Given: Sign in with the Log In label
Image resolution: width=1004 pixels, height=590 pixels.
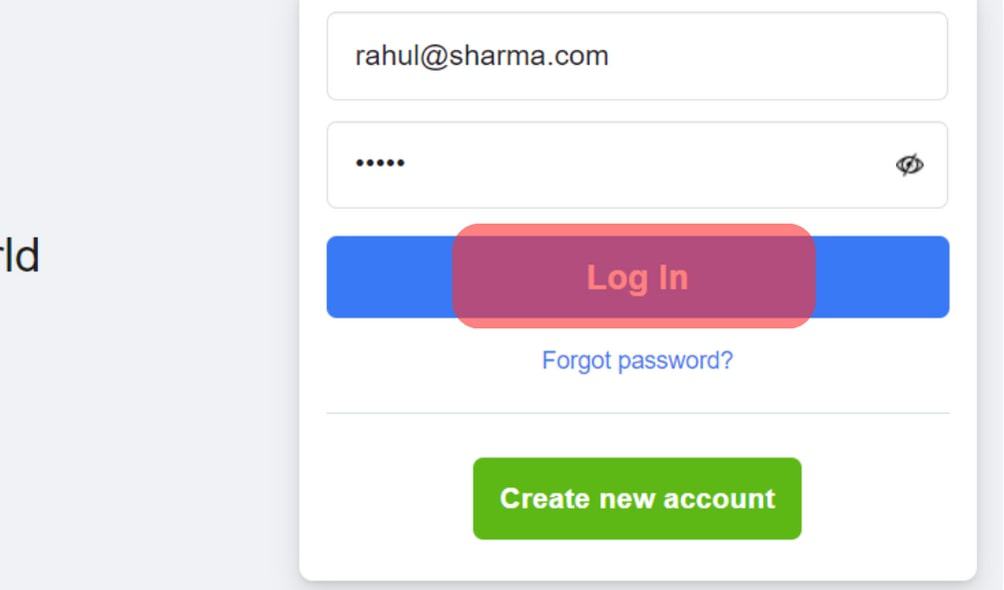Looking at the screenshot, I should point(638,278).
